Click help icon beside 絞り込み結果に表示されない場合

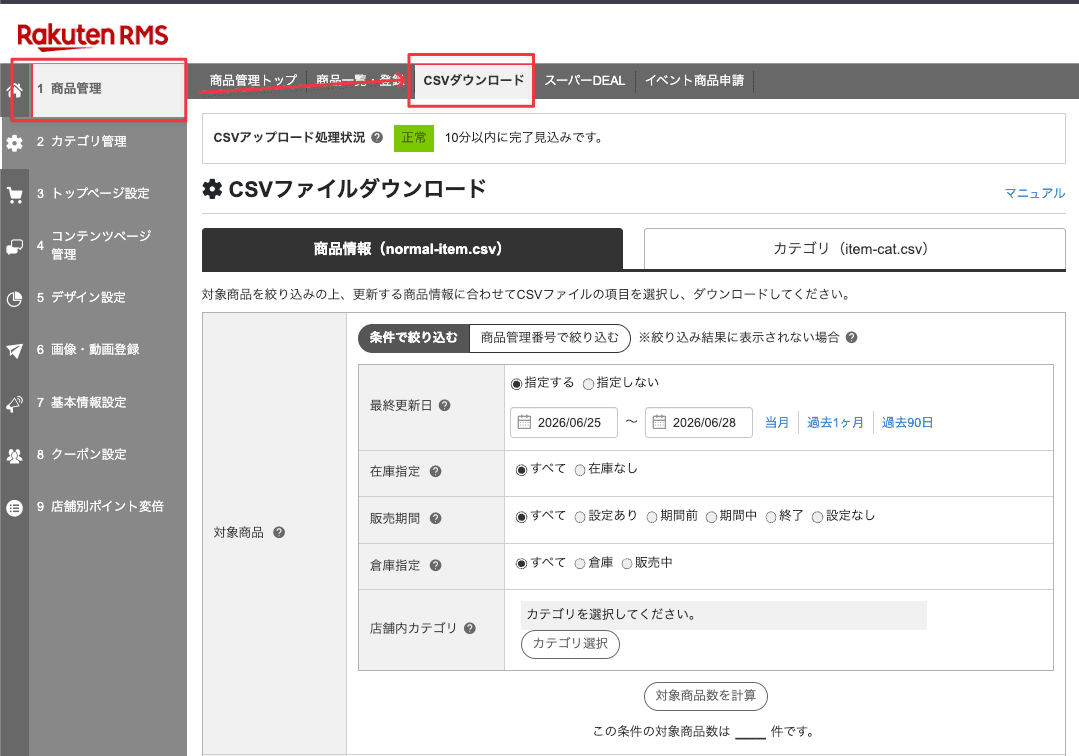tap(851, 337)
